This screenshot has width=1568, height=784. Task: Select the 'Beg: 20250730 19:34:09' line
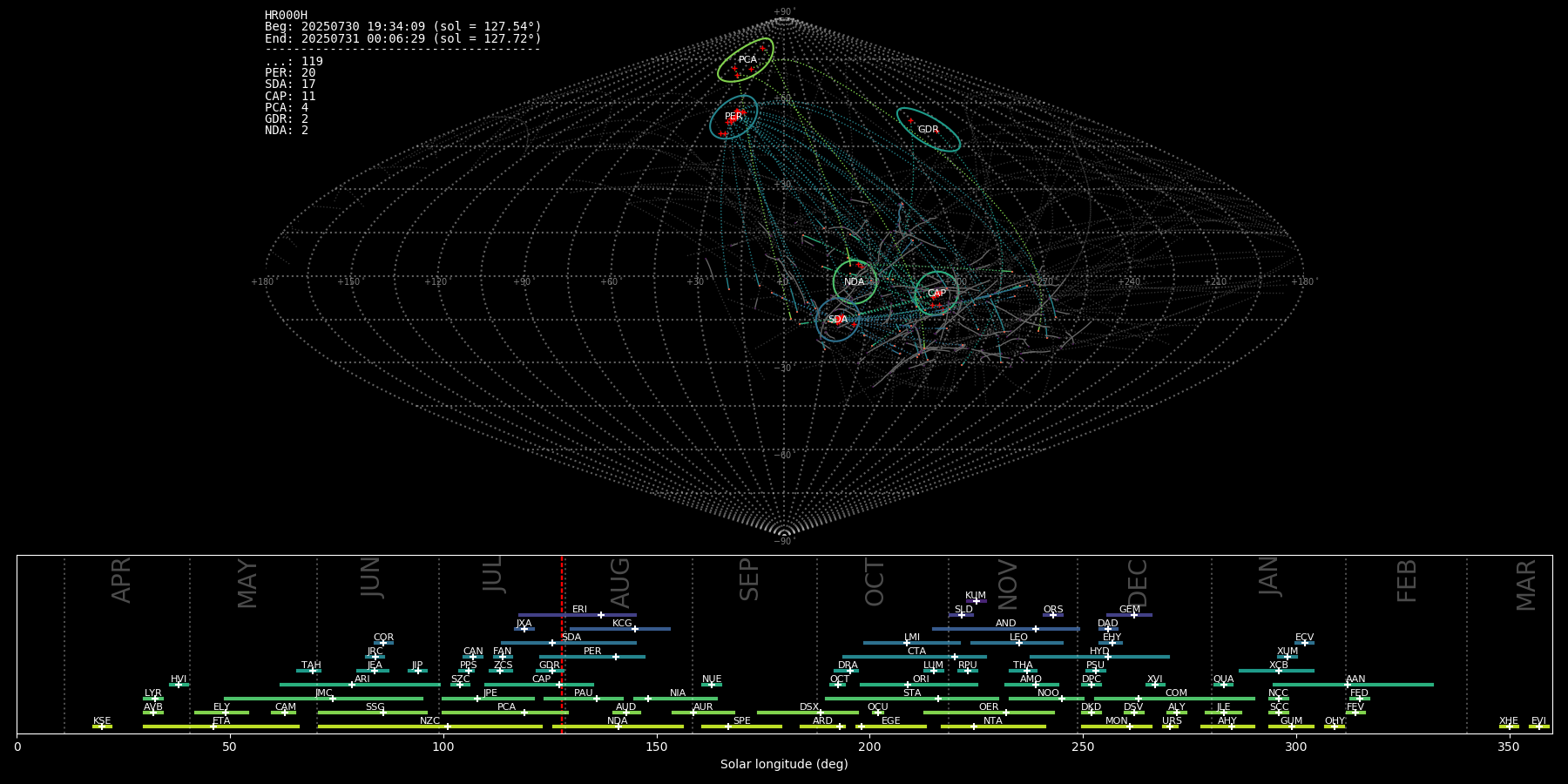tap(403, 27)
